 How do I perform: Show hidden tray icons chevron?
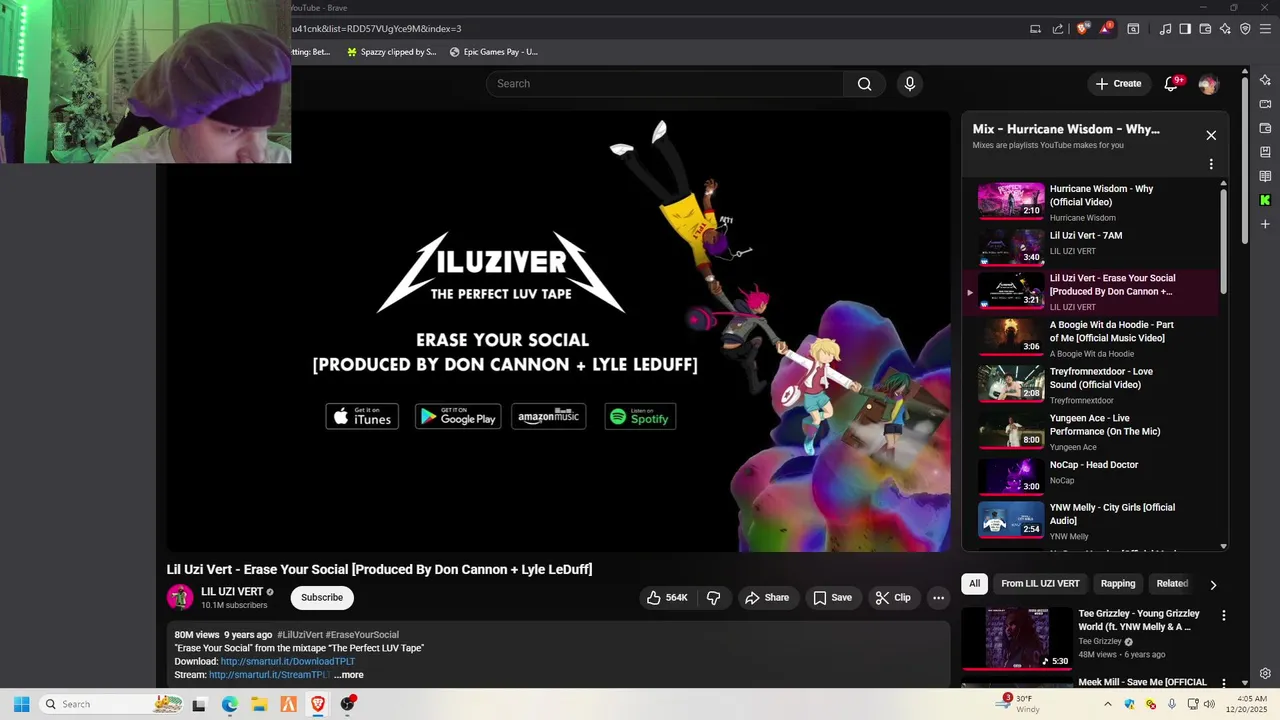[x=1107, y=704]
